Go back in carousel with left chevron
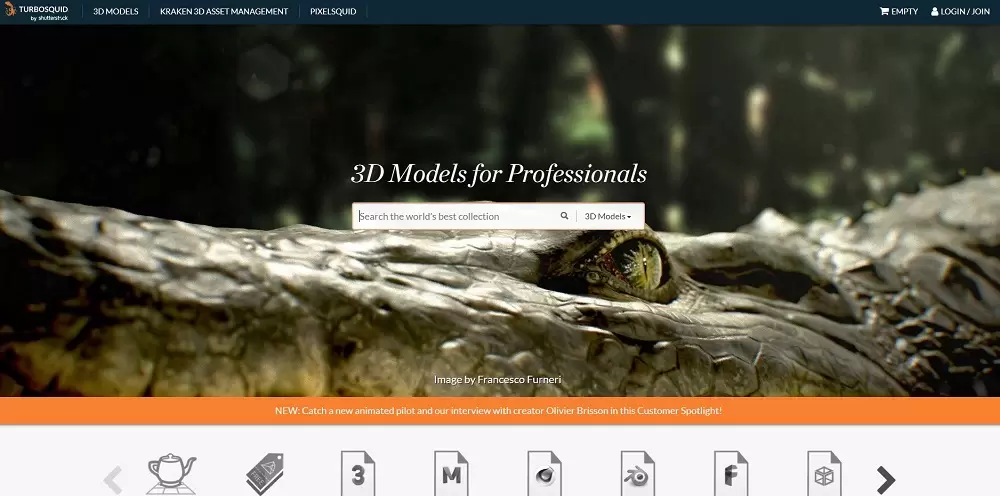 [113, 480]
